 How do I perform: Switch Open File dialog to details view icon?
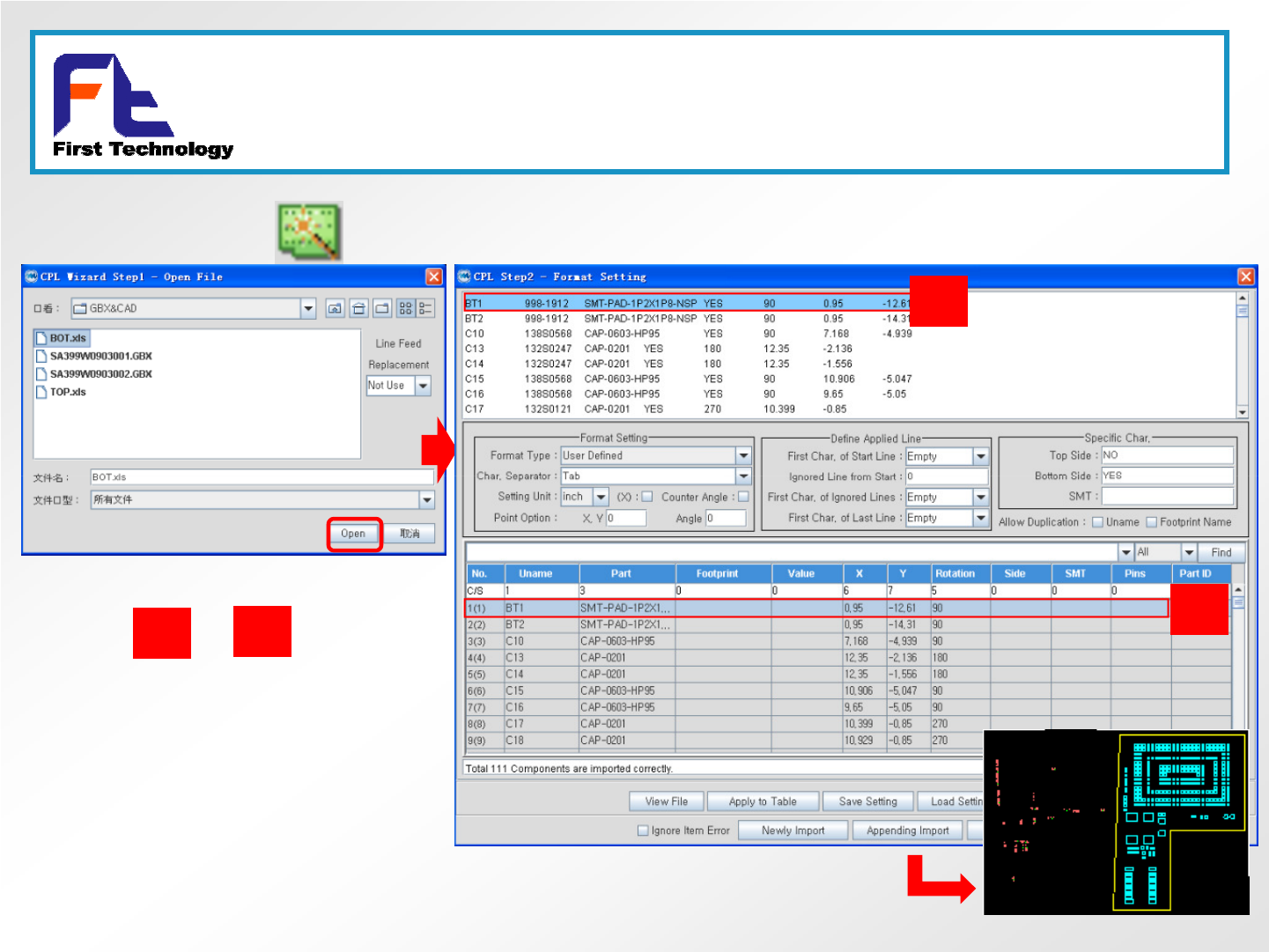point(425,308)
